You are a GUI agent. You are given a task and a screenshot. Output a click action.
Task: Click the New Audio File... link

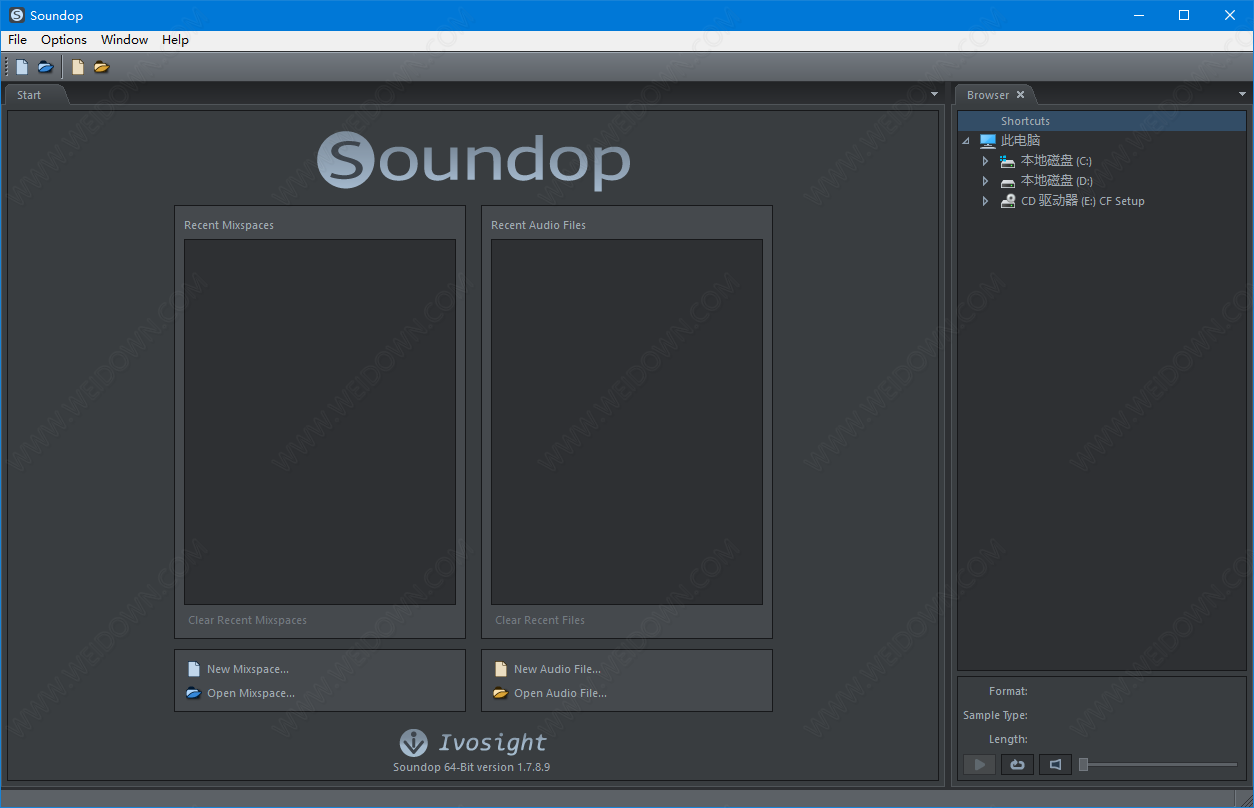point(557,669)
